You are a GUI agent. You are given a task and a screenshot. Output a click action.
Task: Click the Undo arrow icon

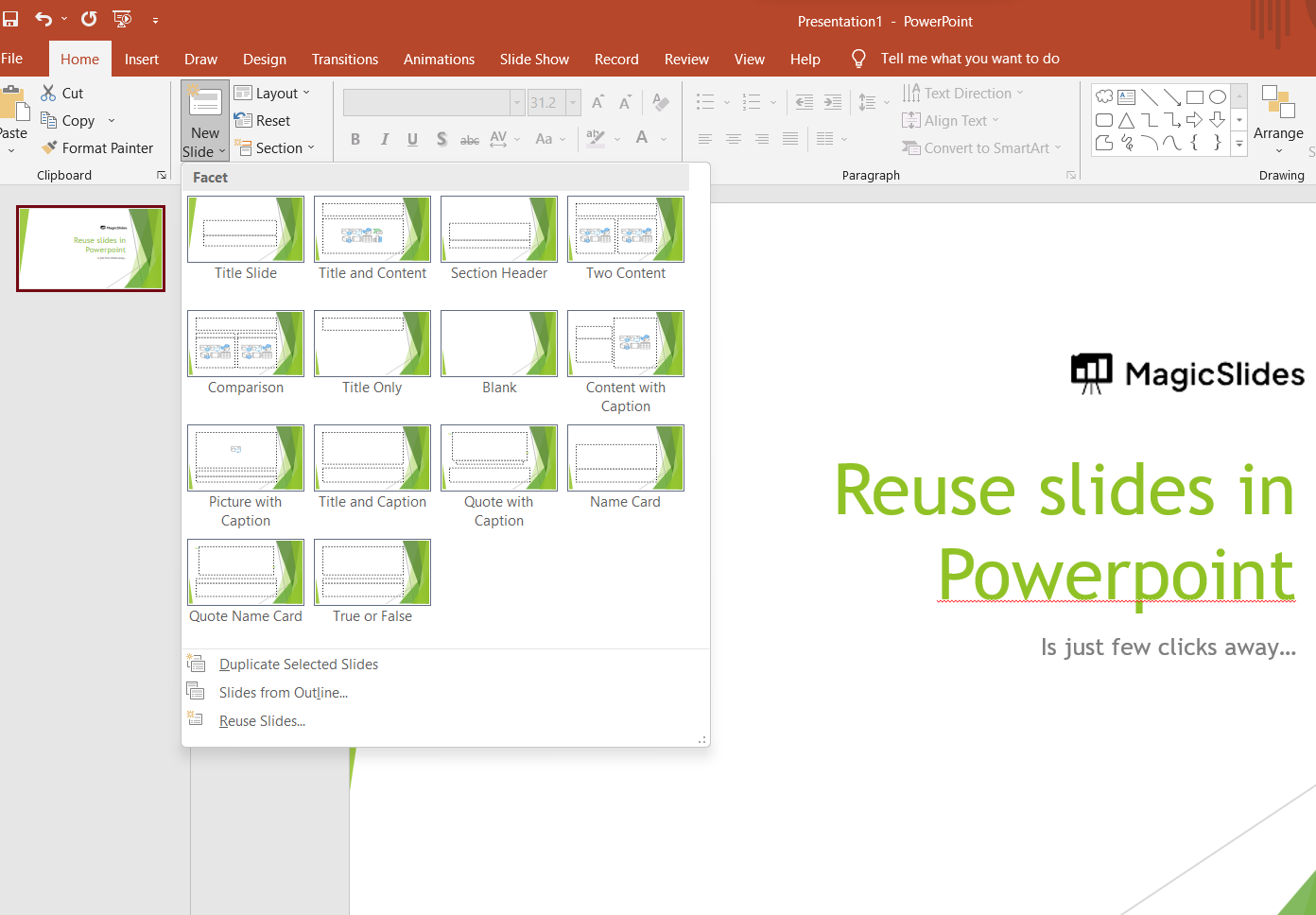(43, 19)
